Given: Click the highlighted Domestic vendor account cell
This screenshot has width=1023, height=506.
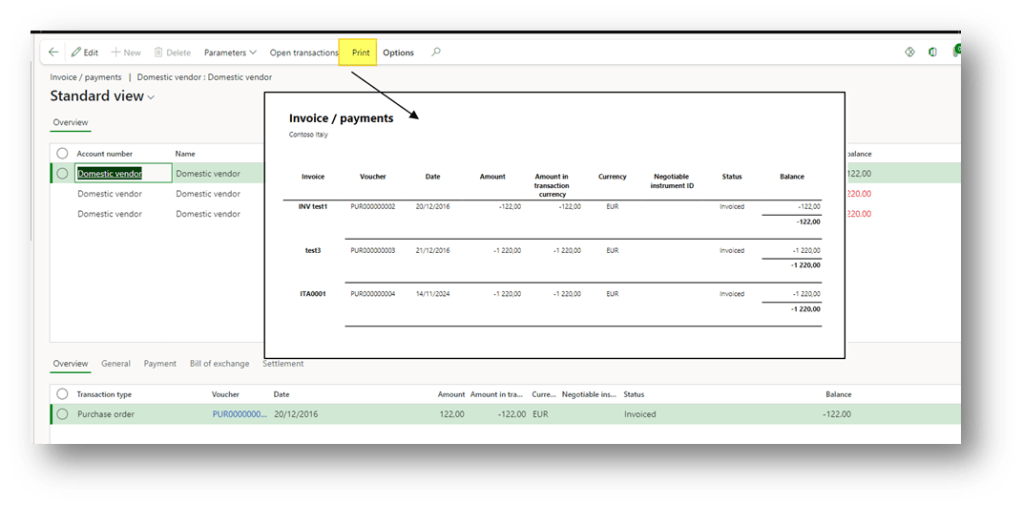Looking at the screenshot, I should pos(123,173).
